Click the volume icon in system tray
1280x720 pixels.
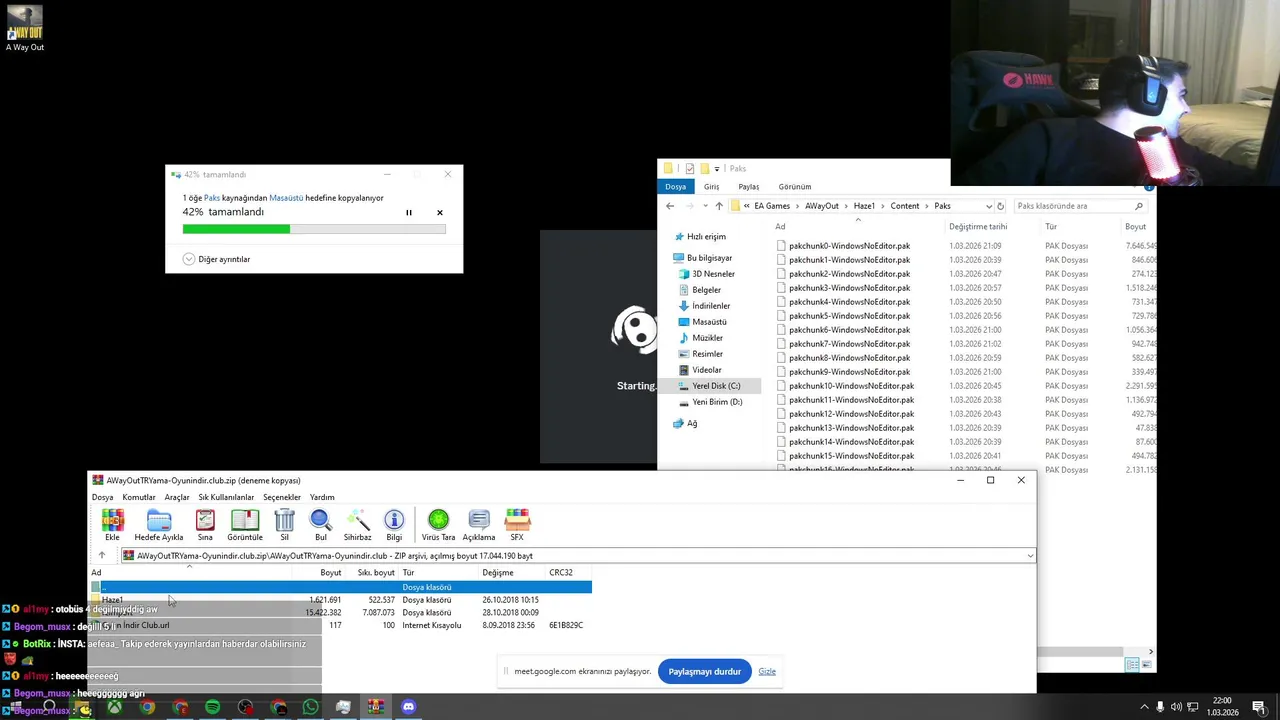tap(1176, 707)
